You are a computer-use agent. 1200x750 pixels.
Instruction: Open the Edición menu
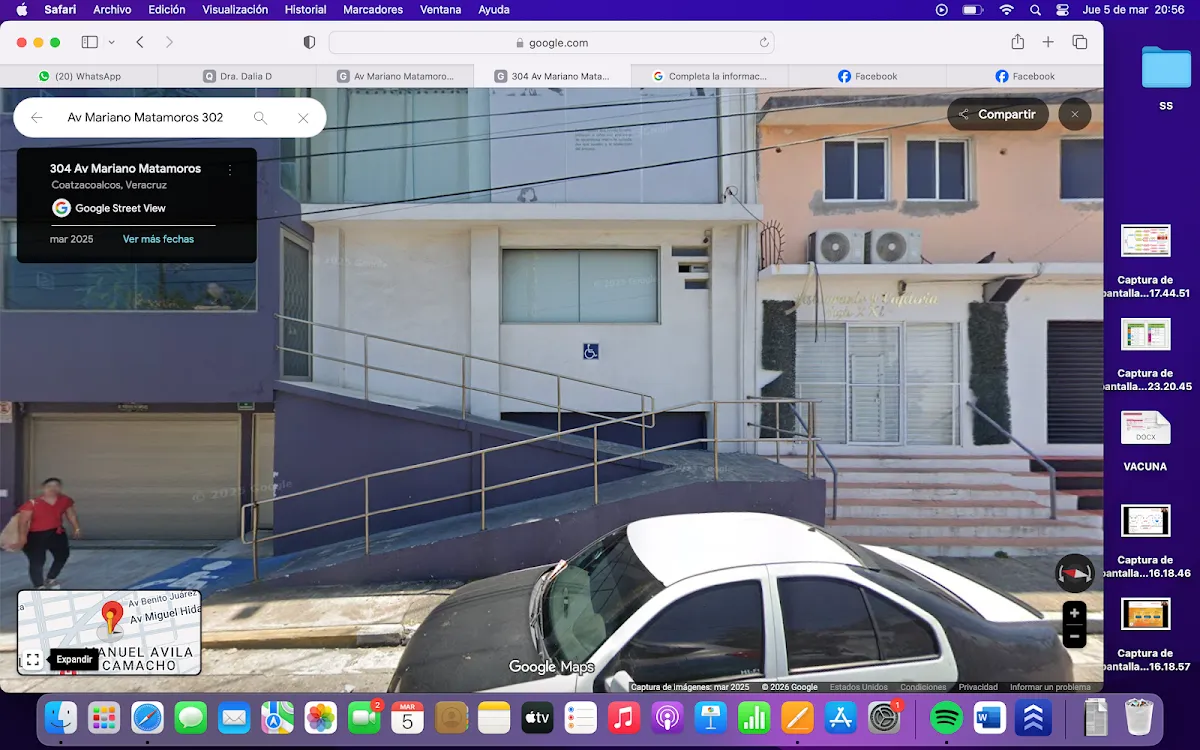[x=167, y=10]
